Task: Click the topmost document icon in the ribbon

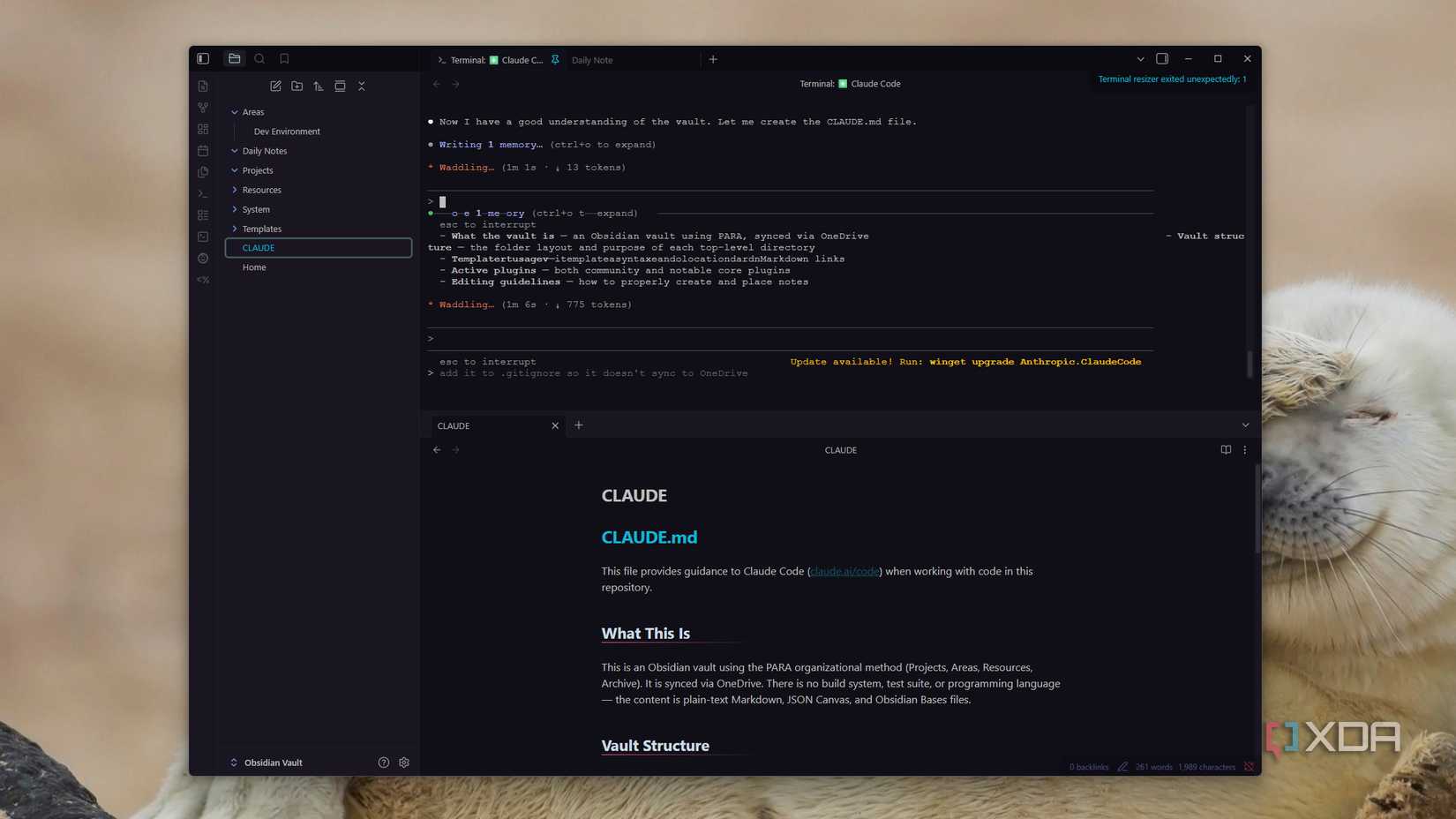Action: tap(203, 86)
